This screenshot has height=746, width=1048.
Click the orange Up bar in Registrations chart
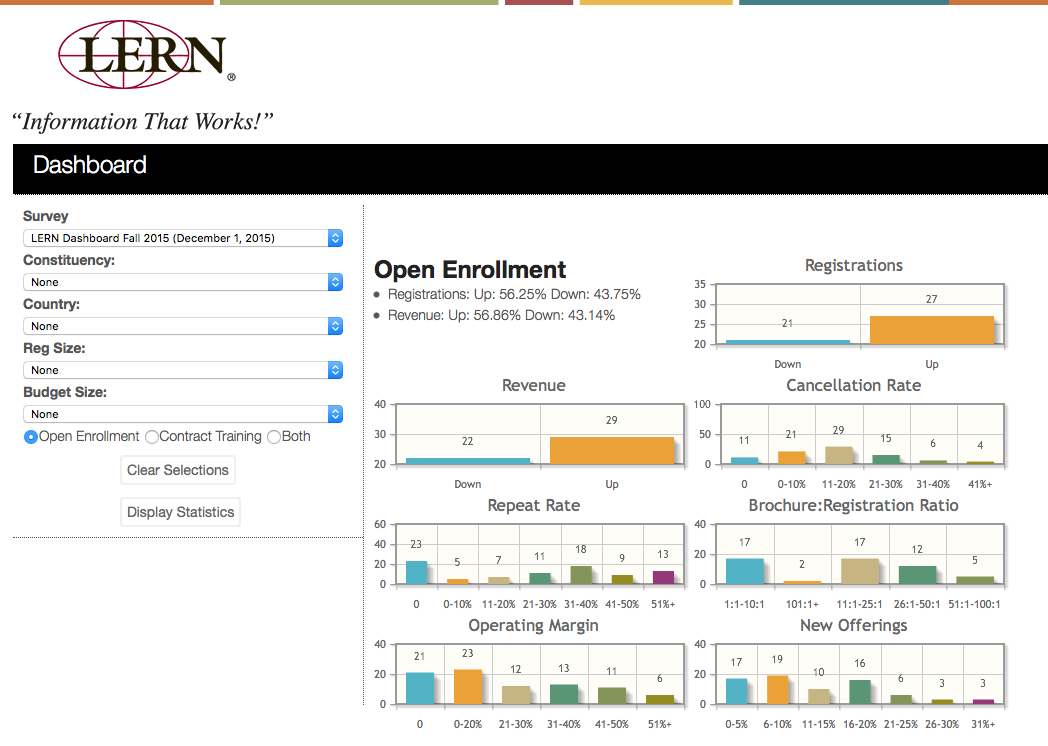click(932, 330)
